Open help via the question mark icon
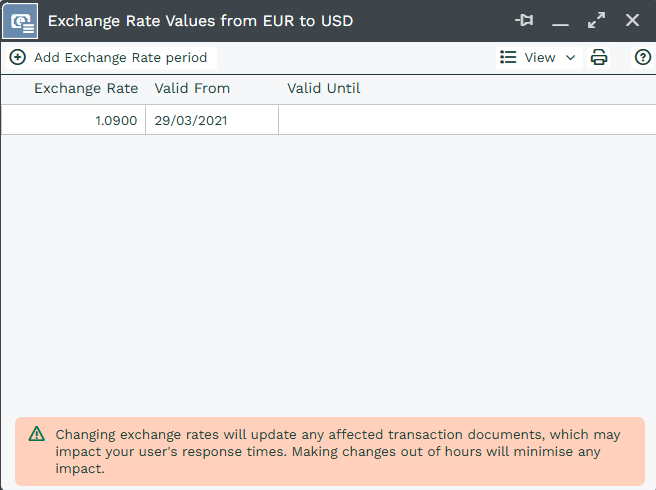 click(643, 58)
